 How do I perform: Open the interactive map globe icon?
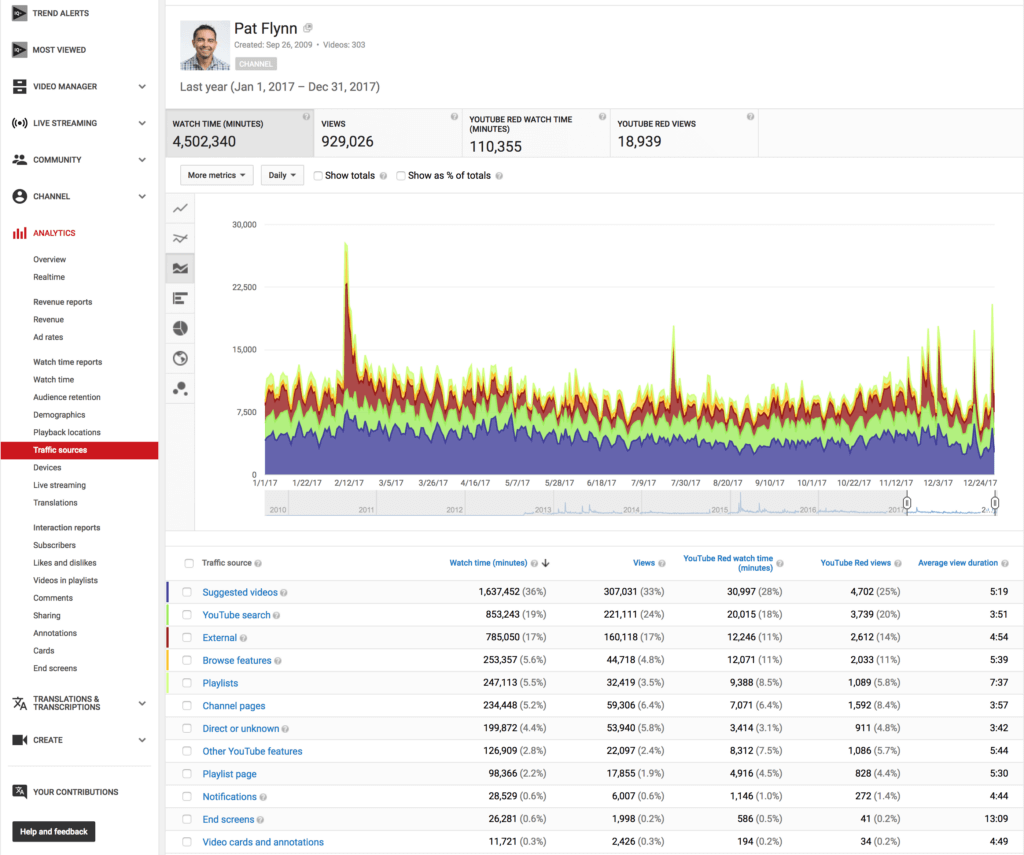(180, 358)
